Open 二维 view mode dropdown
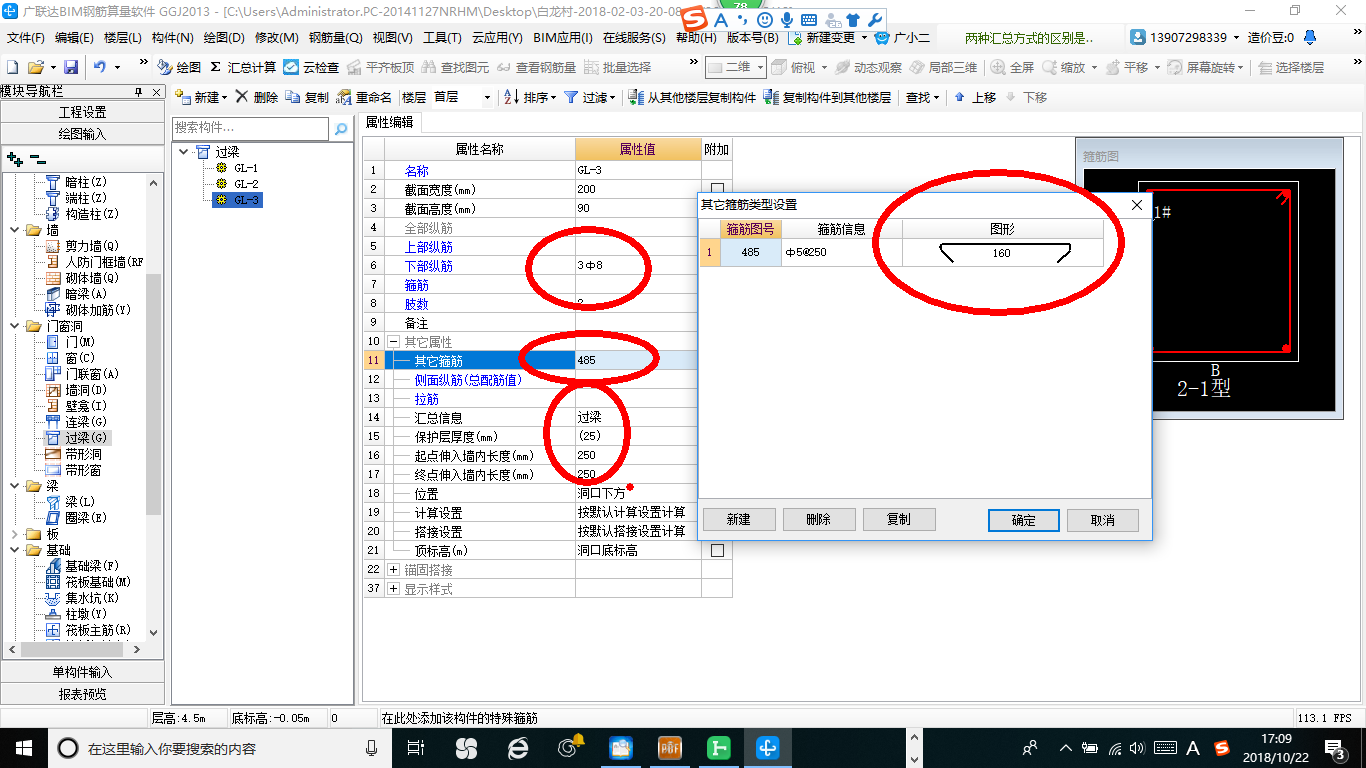Screen dimensions: 1366x768 pos(736,67)
